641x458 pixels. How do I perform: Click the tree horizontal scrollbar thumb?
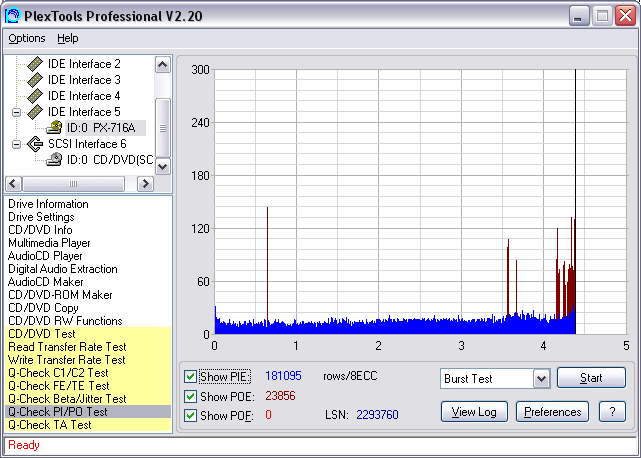tap(73, 184)
